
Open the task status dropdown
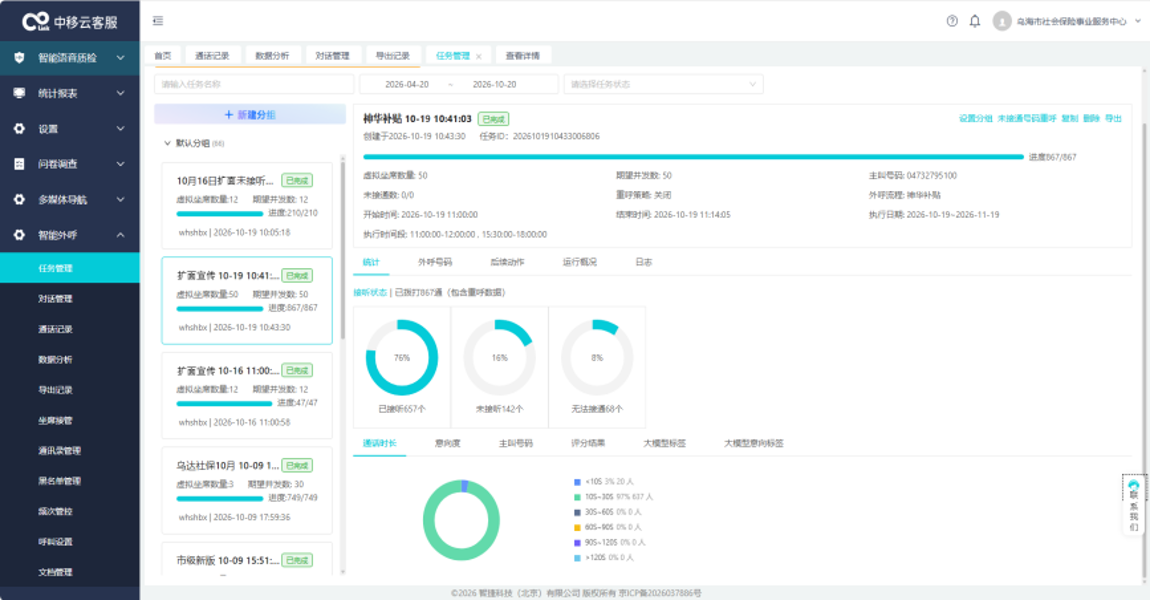click(x=663, y=84)
